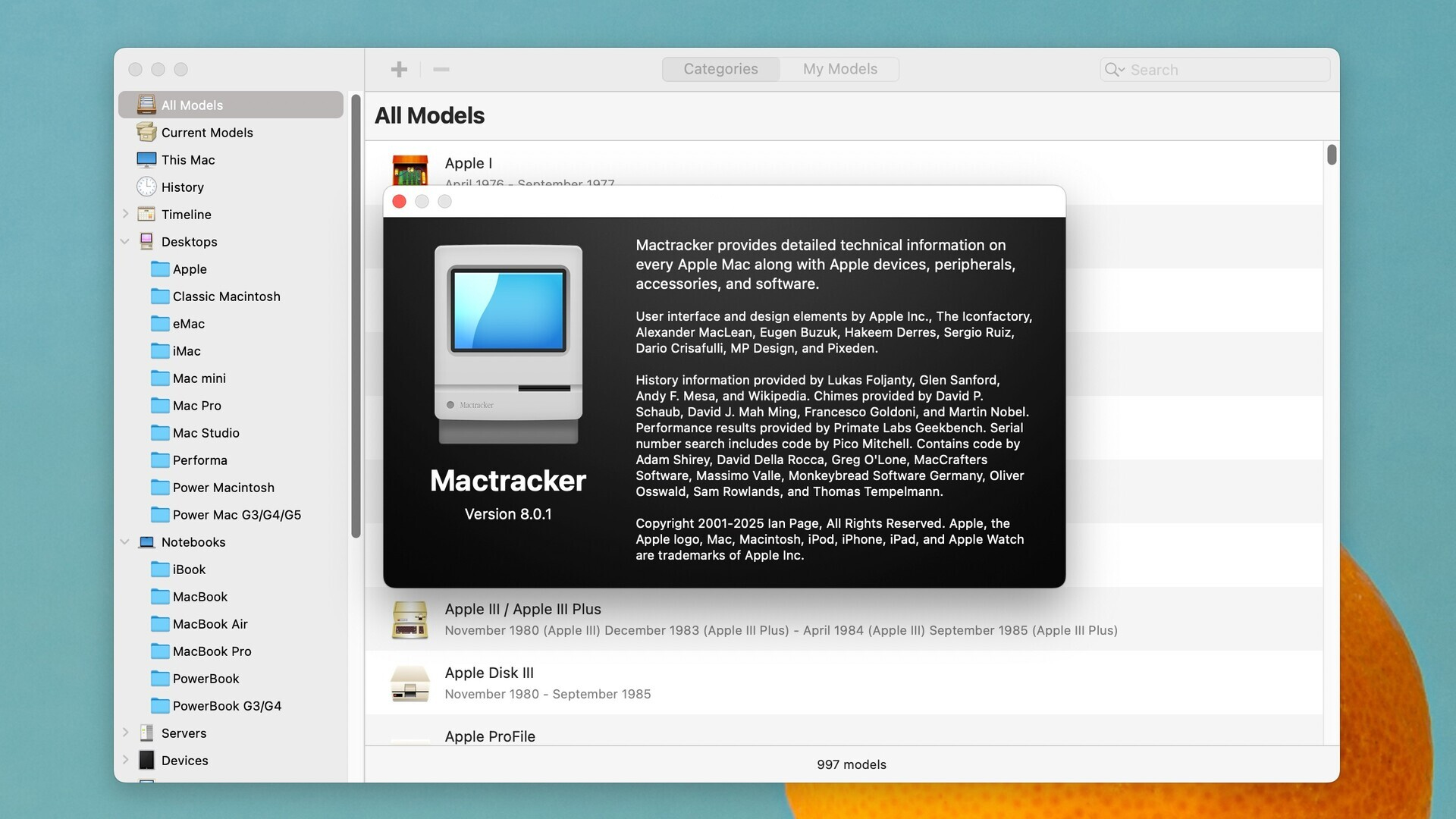
Task: Click the This Mac monitor icon
Action: click(146, 159)
